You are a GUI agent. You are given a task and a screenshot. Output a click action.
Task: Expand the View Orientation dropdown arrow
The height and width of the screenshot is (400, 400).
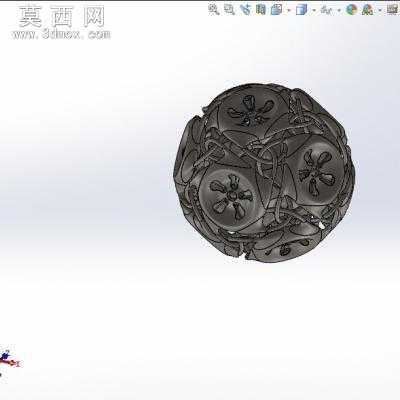click(x=289, y=10)
